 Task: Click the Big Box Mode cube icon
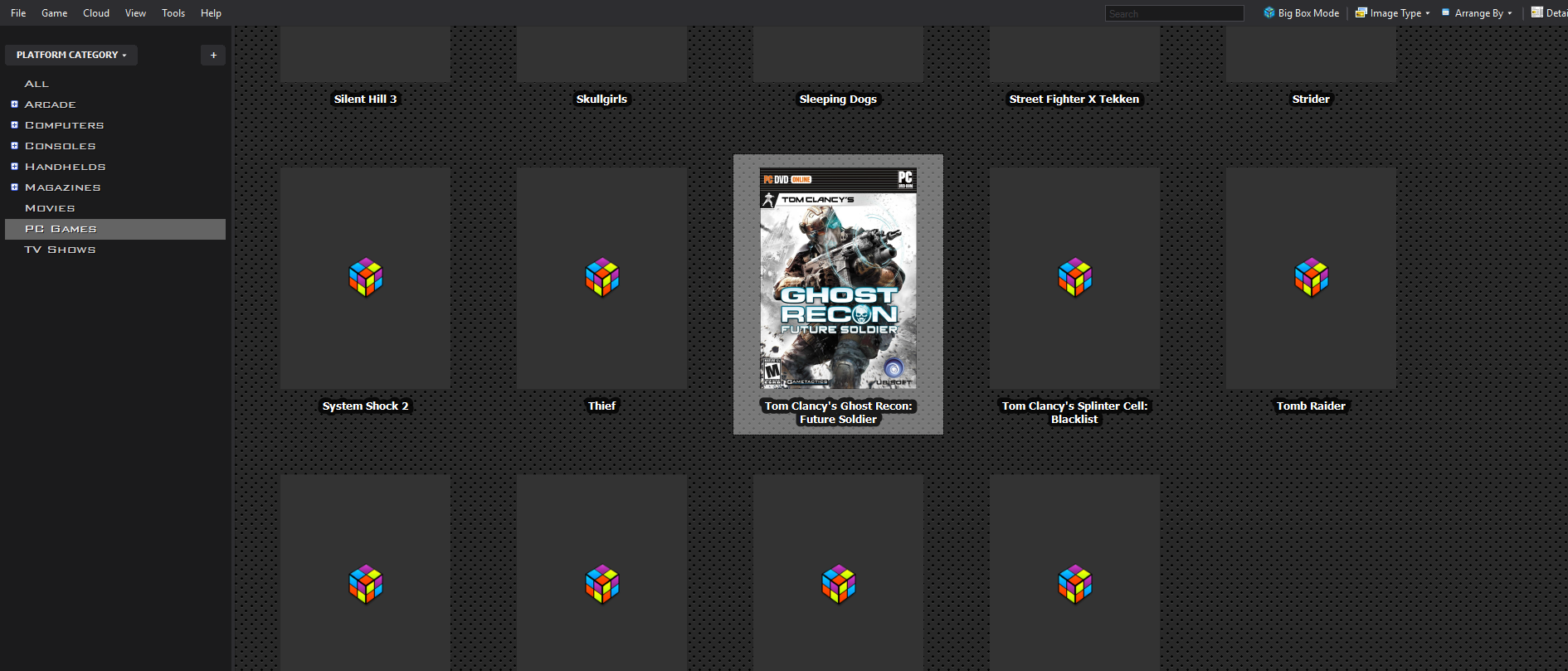click(x=1269, y=12)
